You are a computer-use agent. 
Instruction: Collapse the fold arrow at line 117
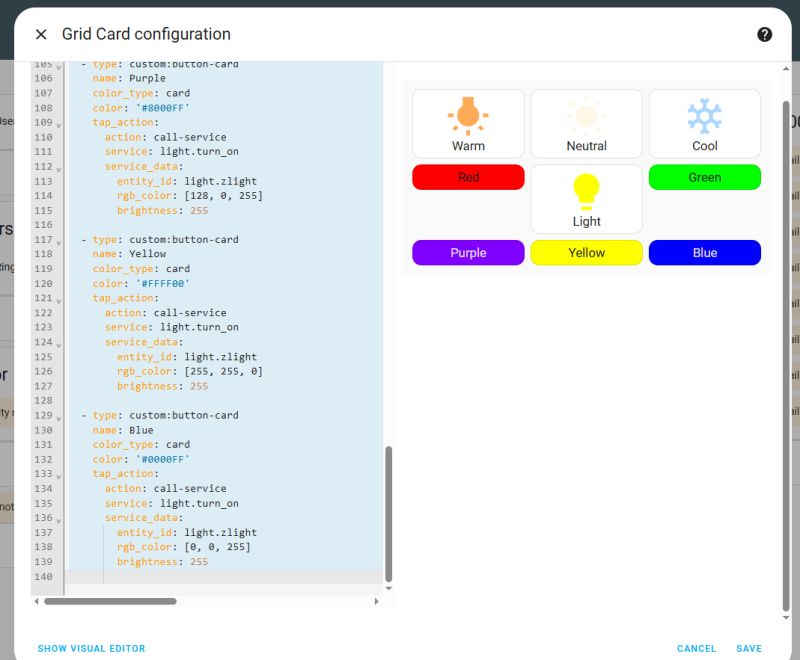point(59,242)
